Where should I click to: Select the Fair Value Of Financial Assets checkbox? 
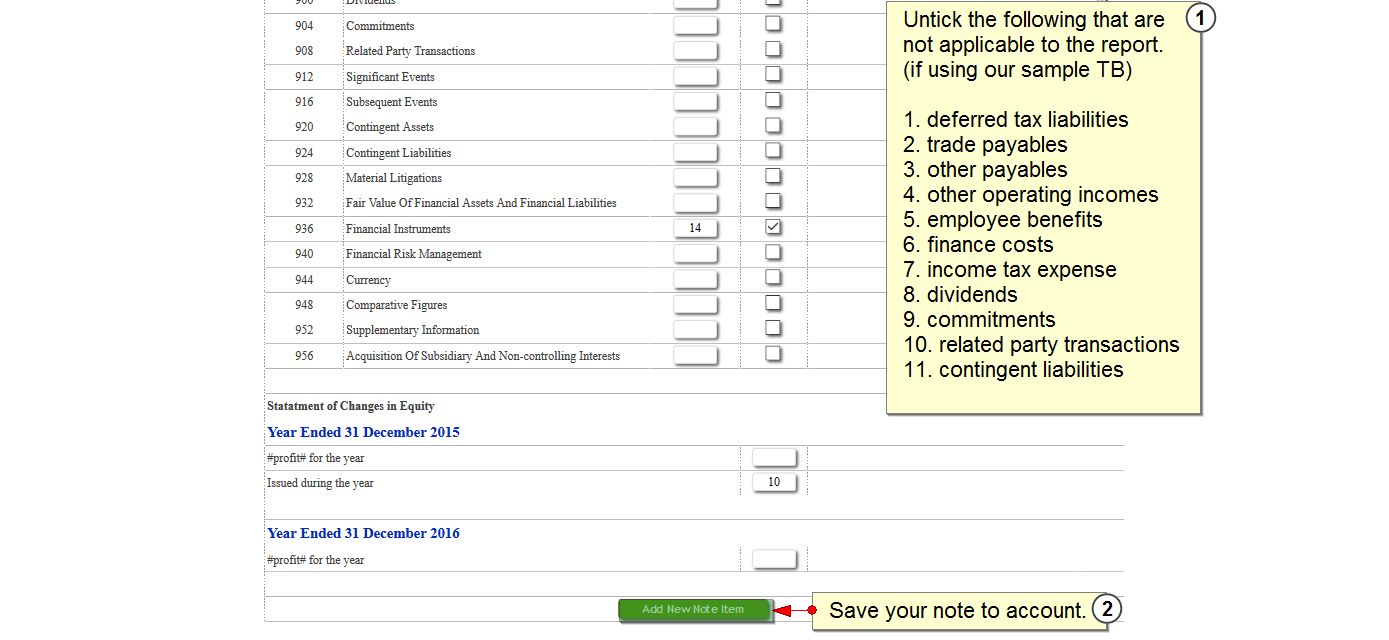[773, 201]
